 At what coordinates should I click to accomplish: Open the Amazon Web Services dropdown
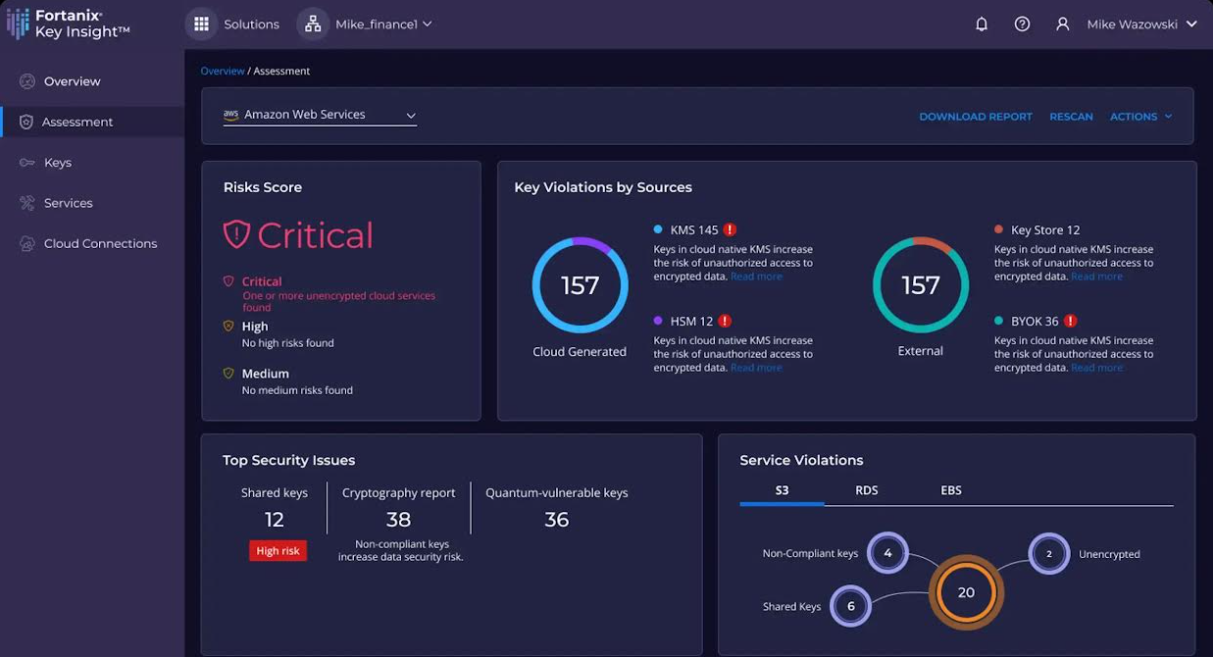point(320,115)
